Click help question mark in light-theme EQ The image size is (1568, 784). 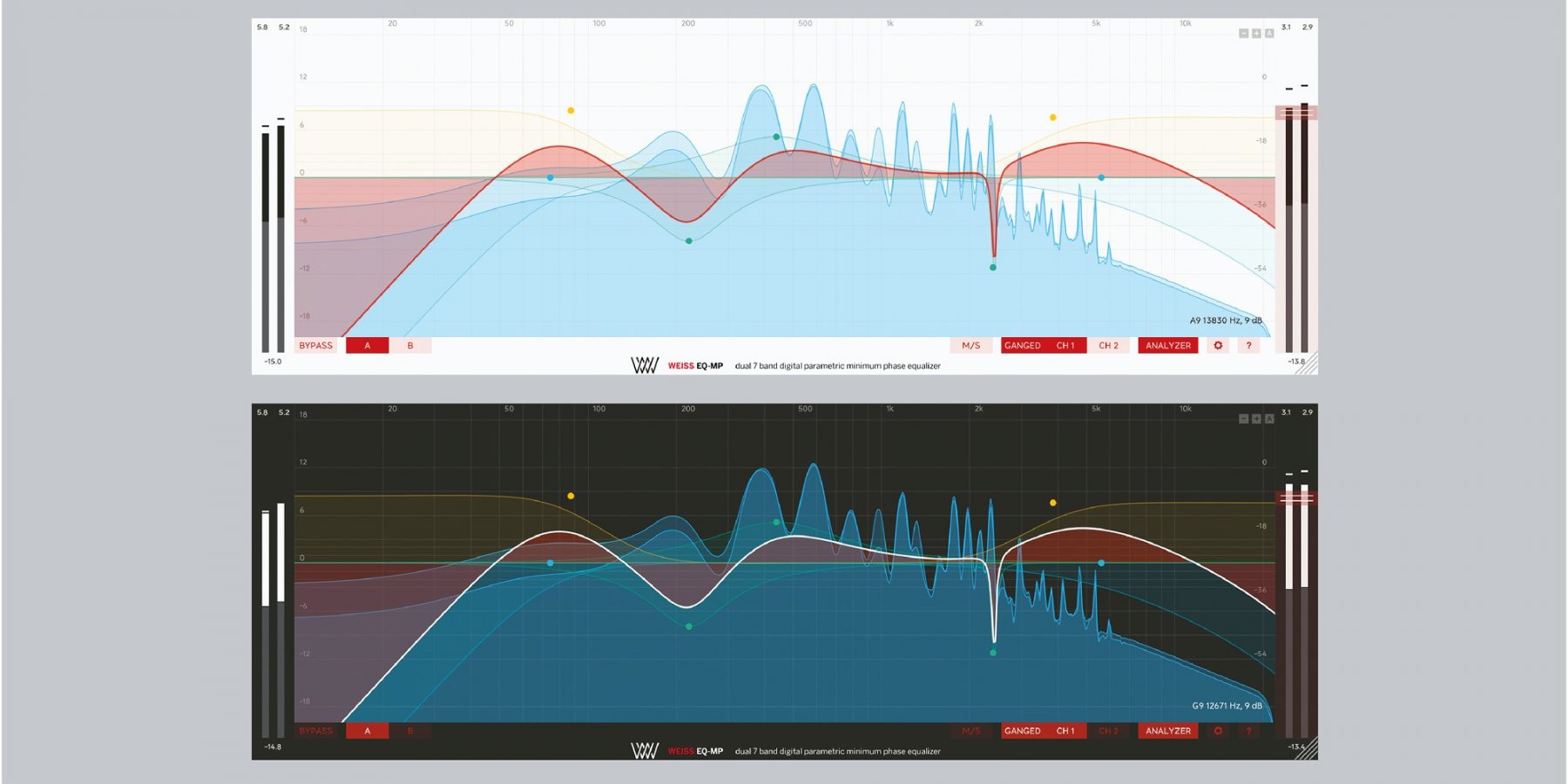coord(1248,346)
